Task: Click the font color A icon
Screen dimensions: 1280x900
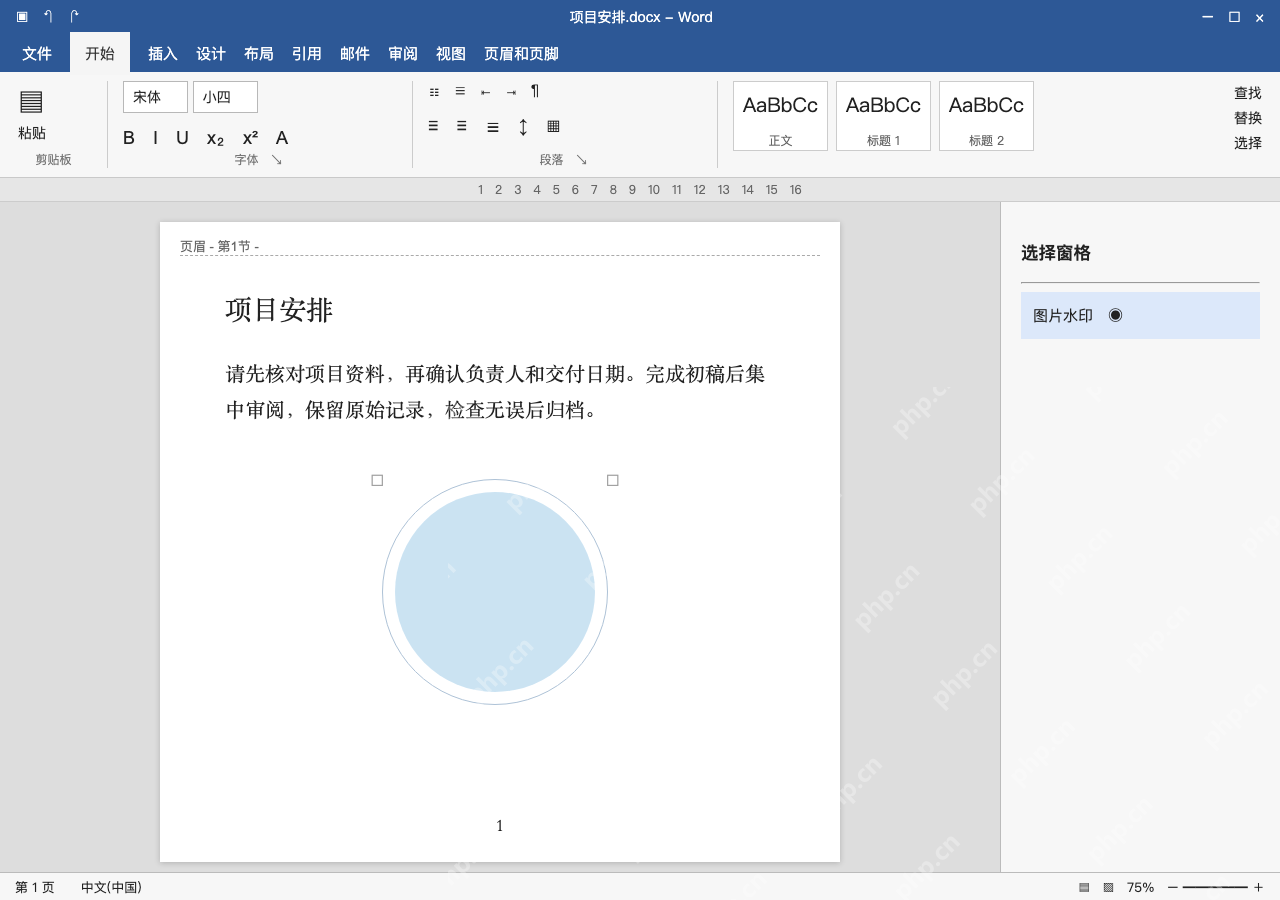Action: tap(282, 138)
